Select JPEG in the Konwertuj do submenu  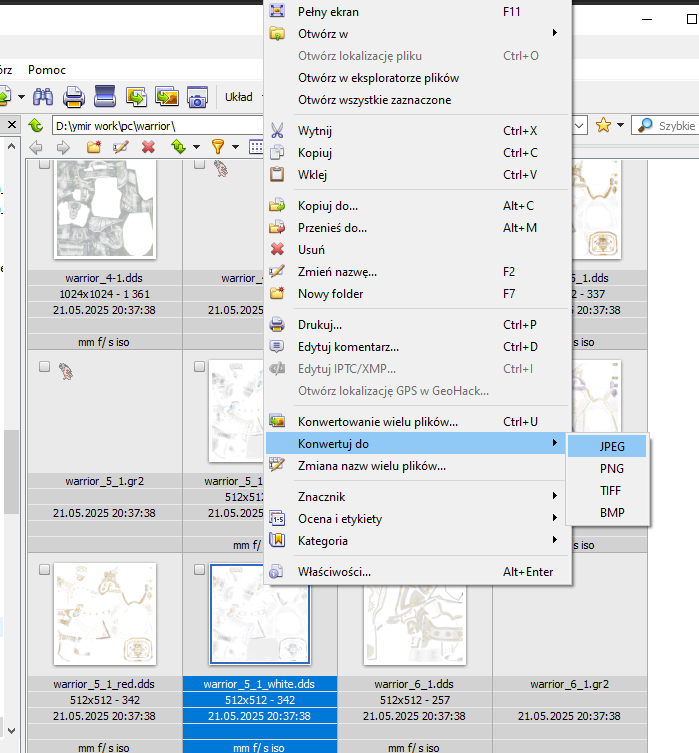click(612, 446)
